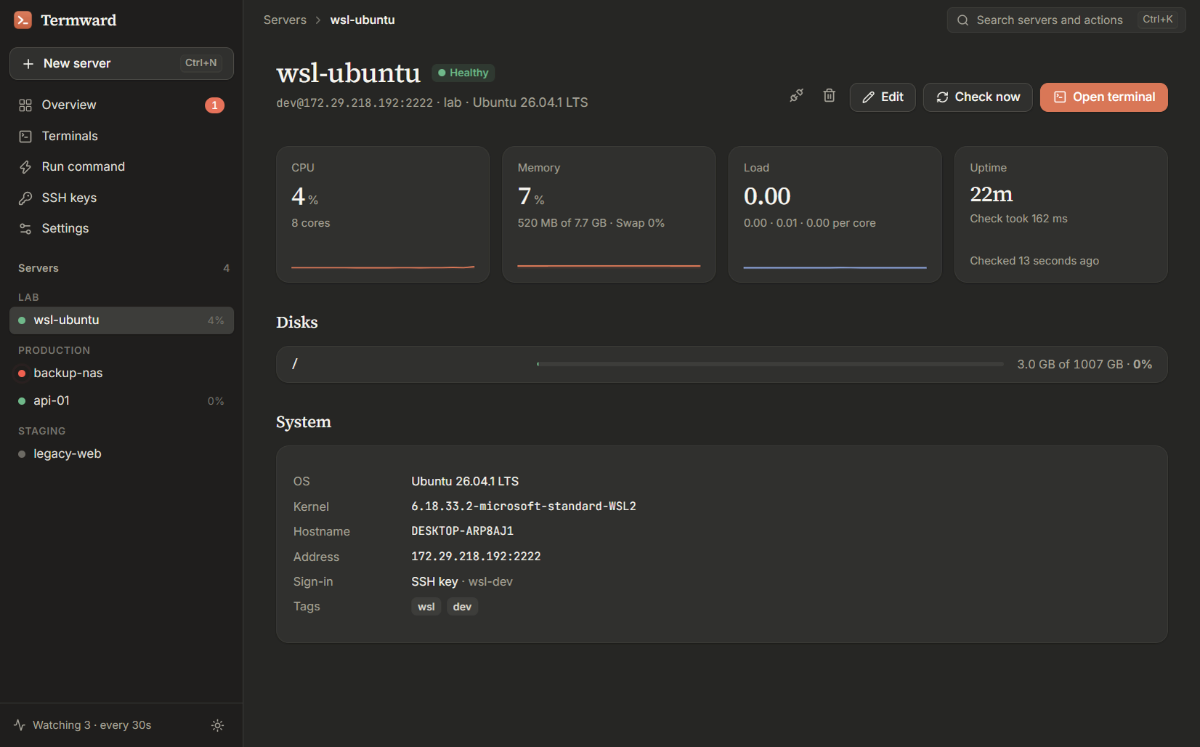Click the Termward logo icon
The image size is (1200, 747).
click(23, 20)
